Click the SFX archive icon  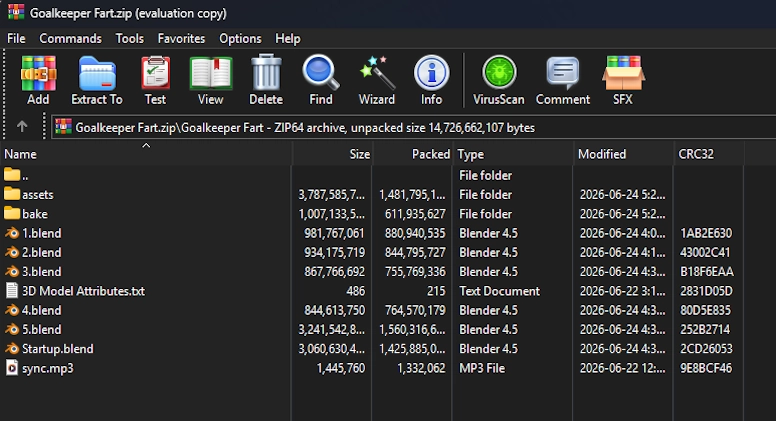pyautogui.click(x=623, y=80)
